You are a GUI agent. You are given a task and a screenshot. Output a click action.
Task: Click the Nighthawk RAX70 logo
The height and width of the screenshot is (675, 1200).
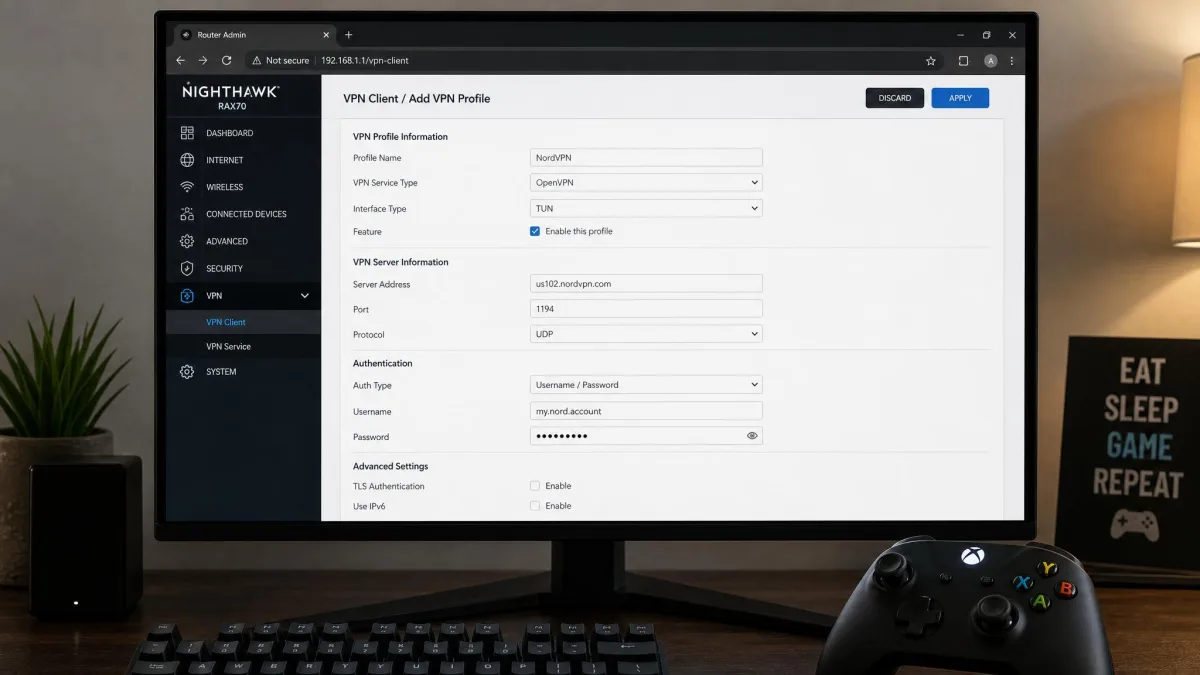(x=230, y=96)
